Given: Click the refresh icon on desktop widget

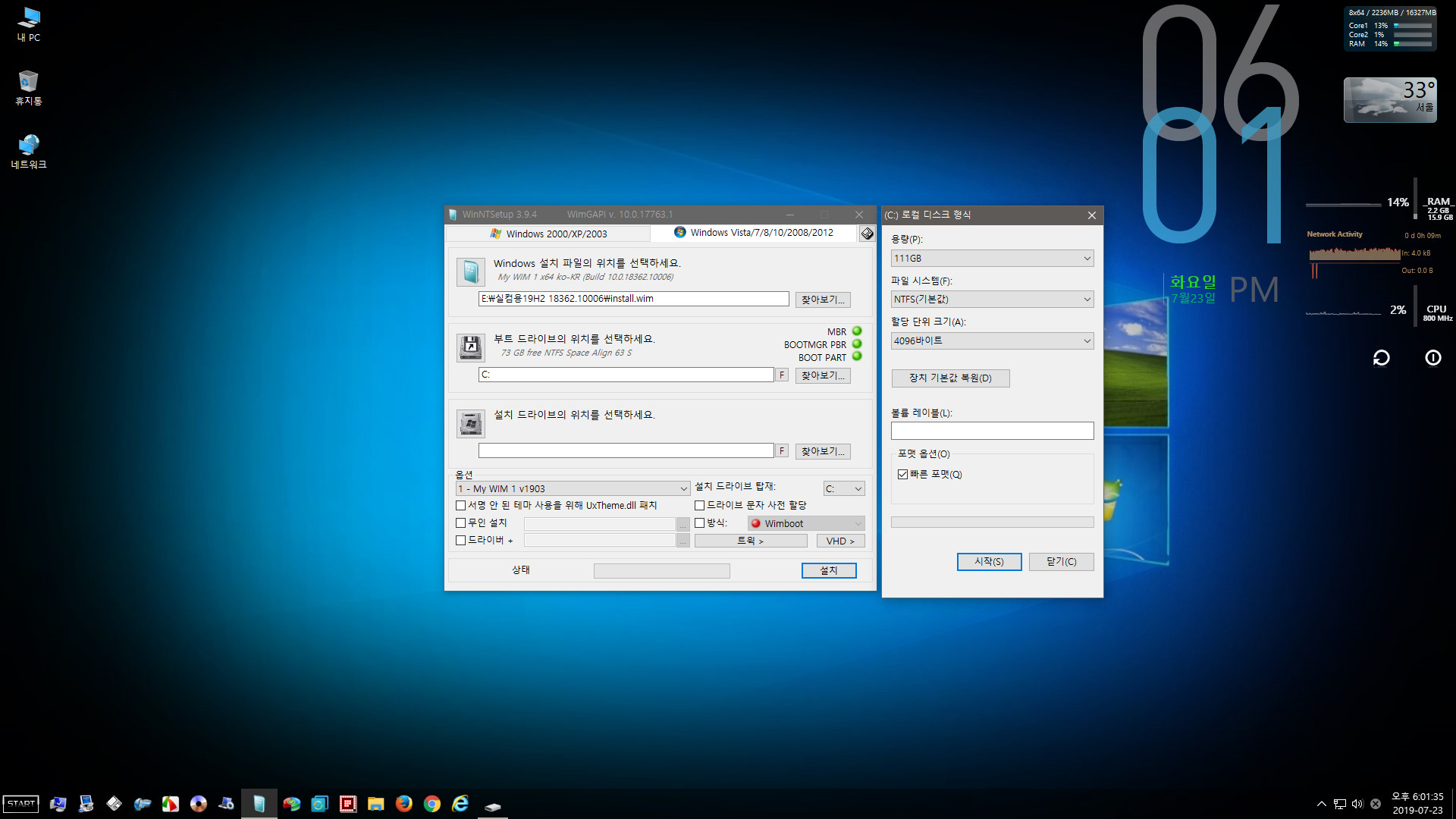Looking at the screenshot, I should (1381, 357).
